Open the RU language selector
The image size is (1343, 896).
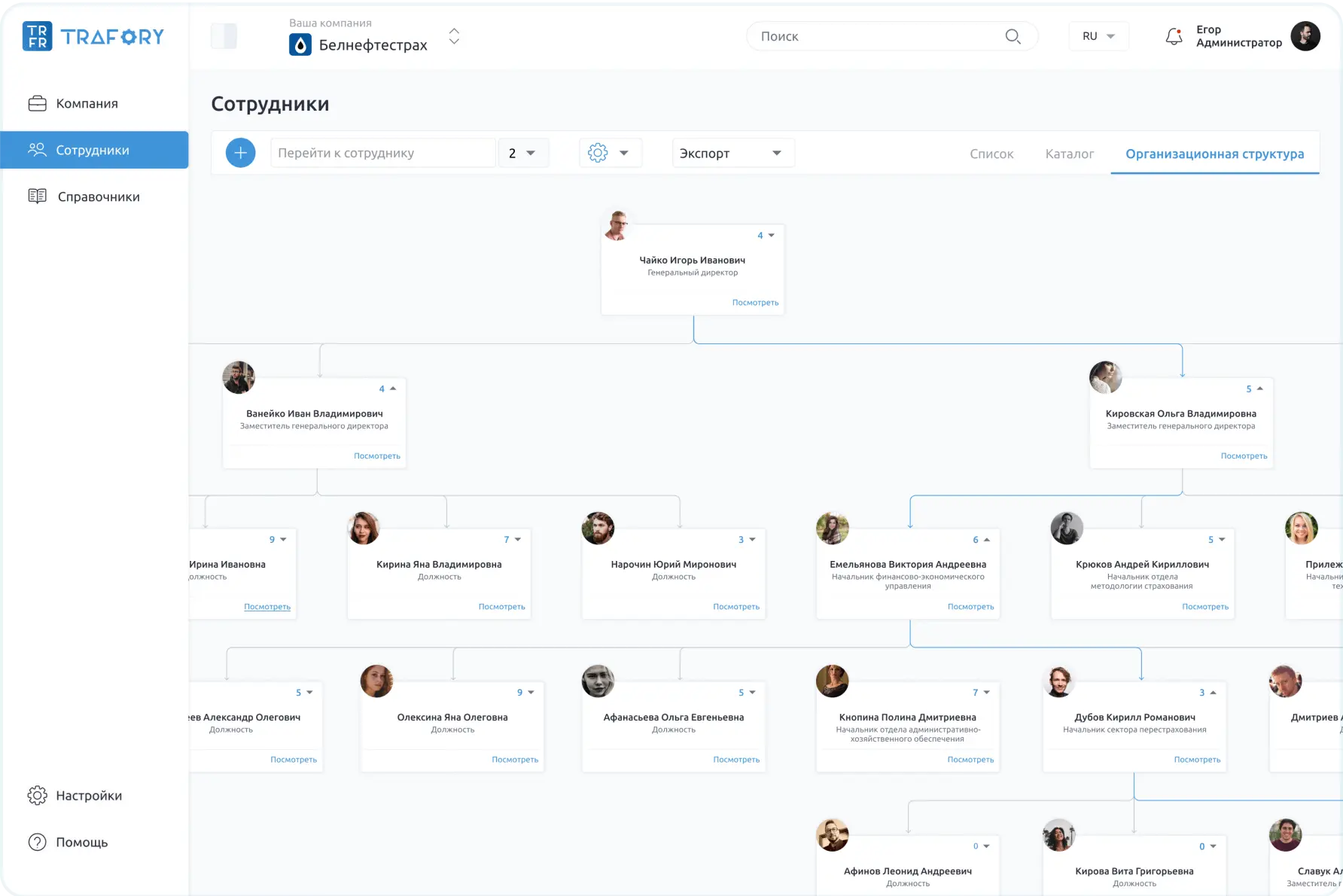[1098, 36]
